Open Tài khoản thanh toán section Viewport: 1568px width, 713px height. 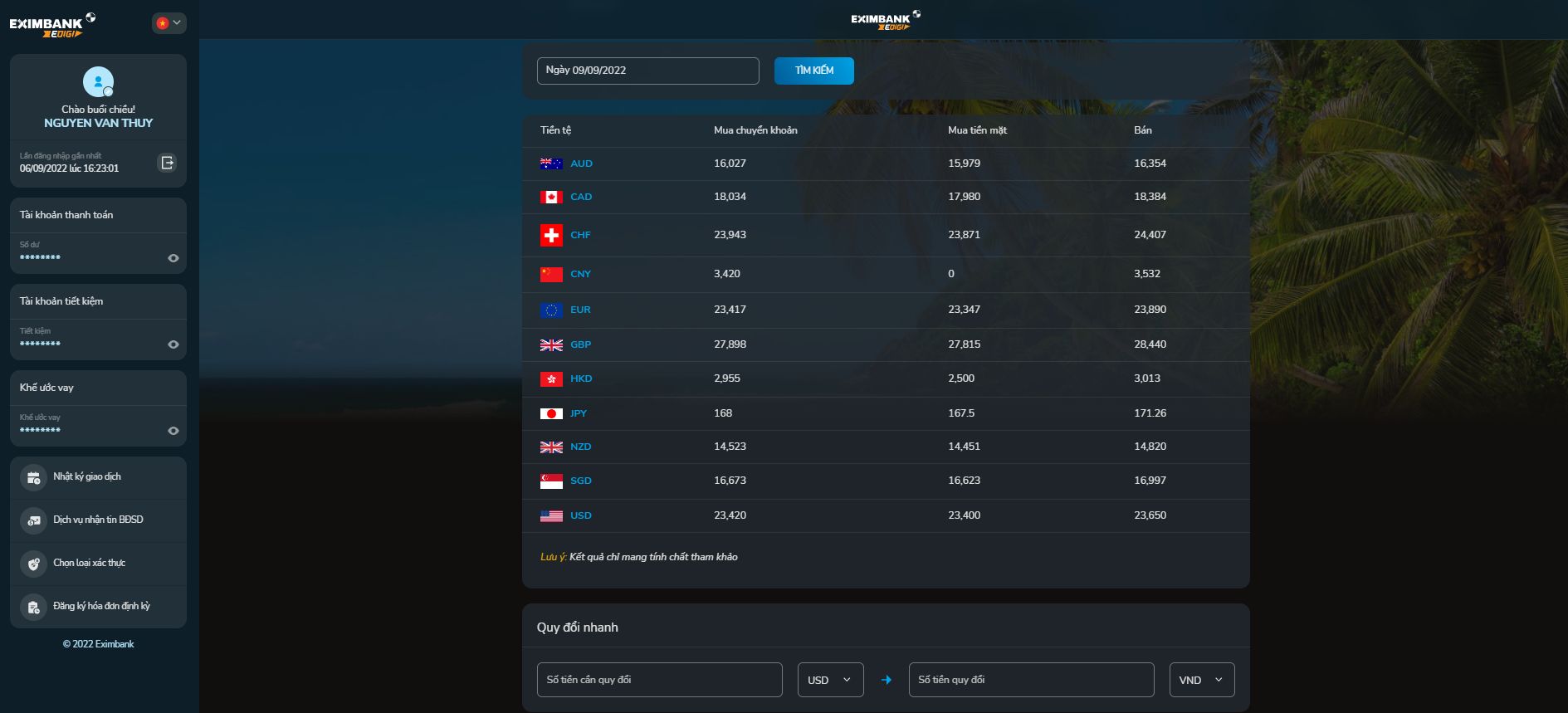pos(66,215)
